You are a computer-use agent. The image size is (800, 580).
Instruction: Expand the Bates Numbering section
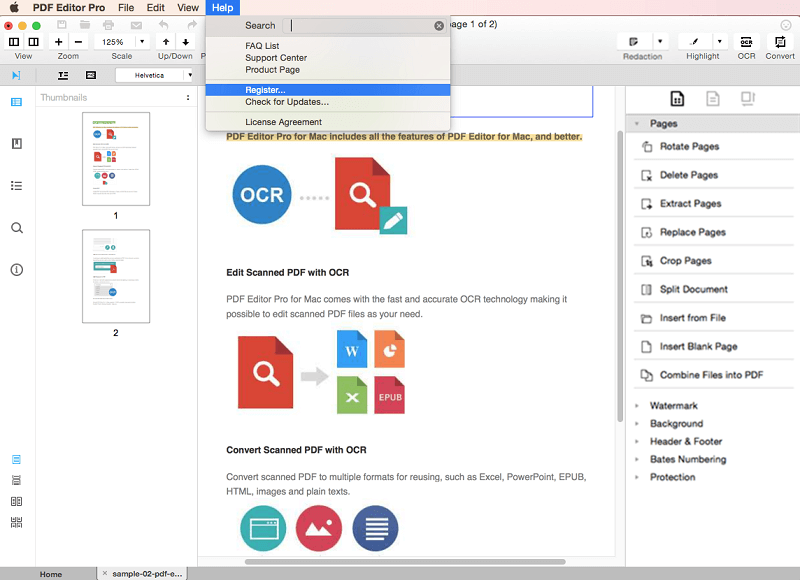pyautogui.click(x=637, y=460)
